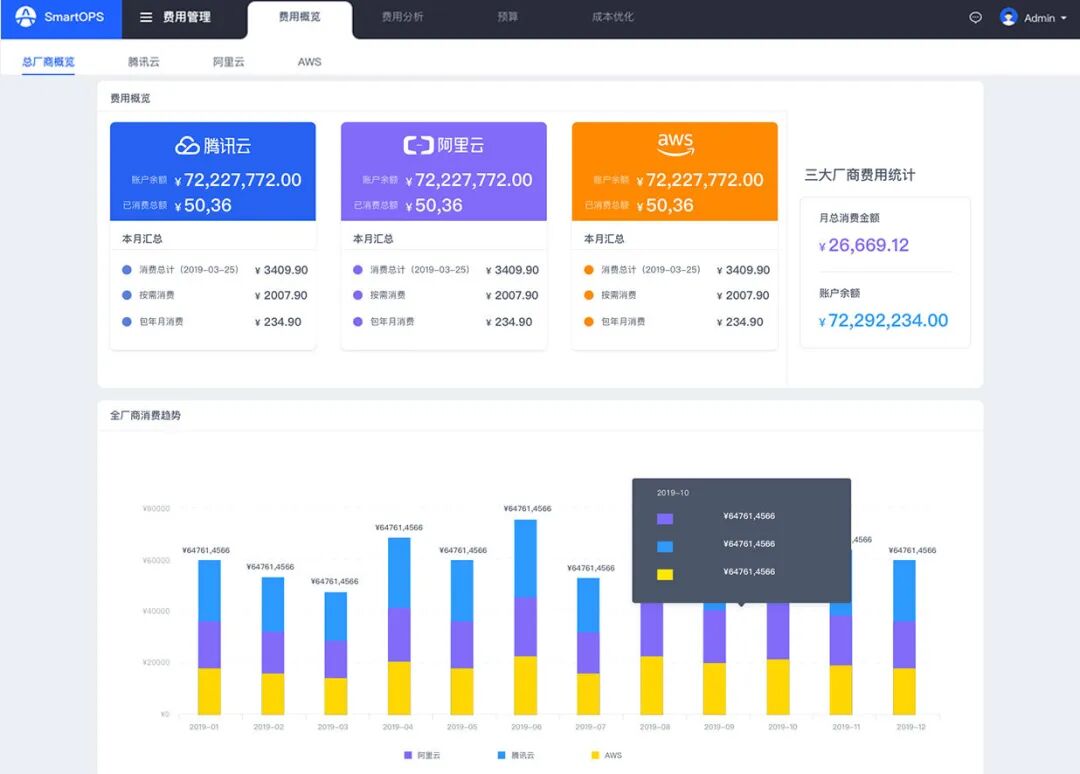Click the 2019-01 stacked bar
The width and height of the screenshot is (1080, 774).
[209, 637]
